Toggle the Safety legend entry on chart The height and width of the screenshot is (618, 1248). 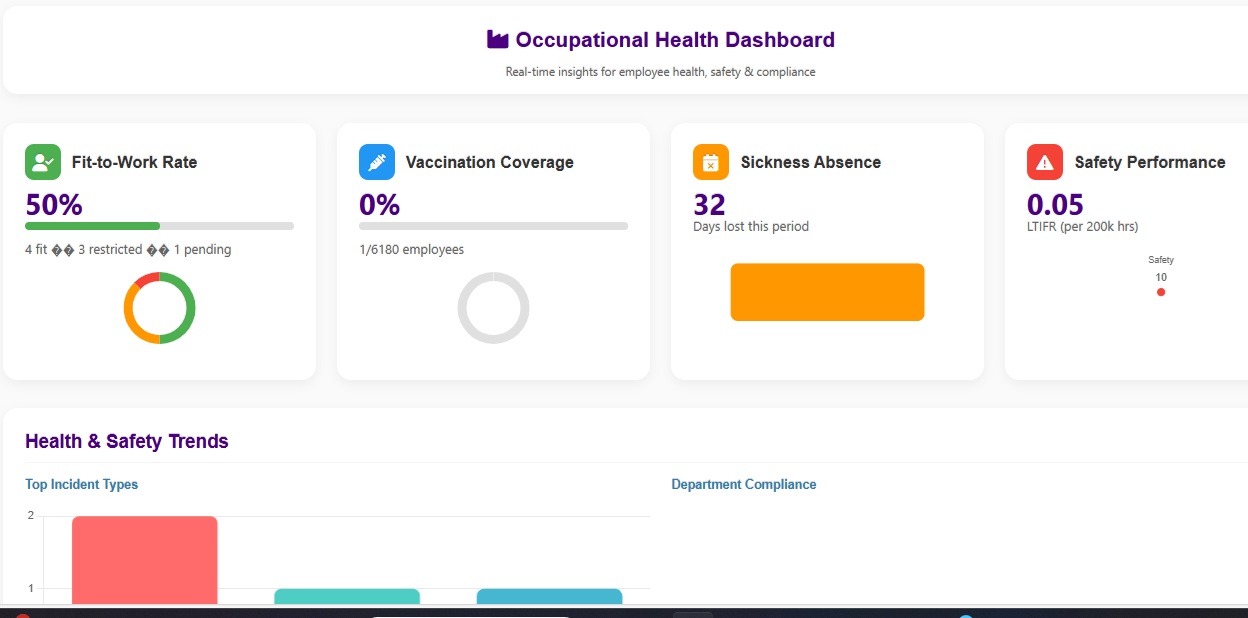(x=1160, y=259)
